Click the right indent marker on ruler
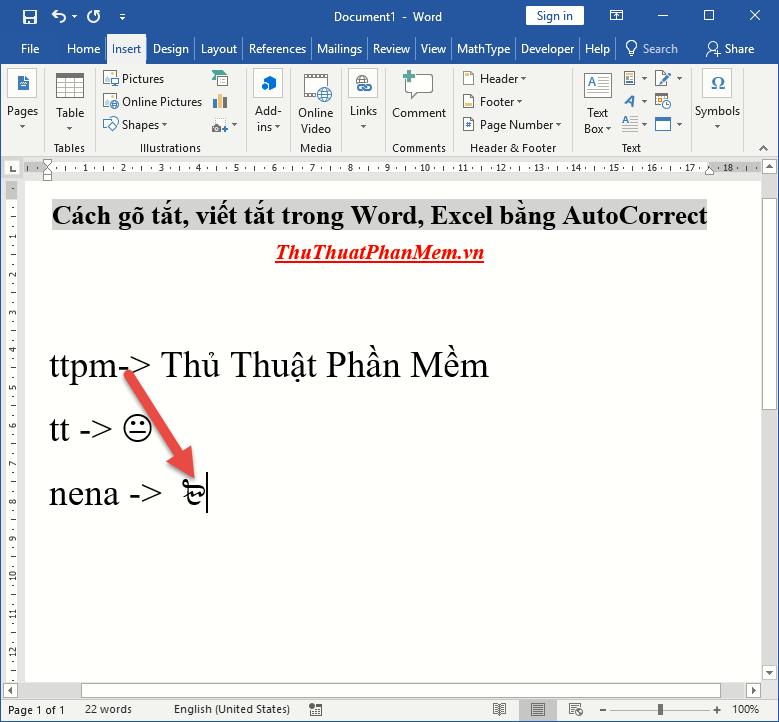The image size is (779, 722). pos(709,171)
